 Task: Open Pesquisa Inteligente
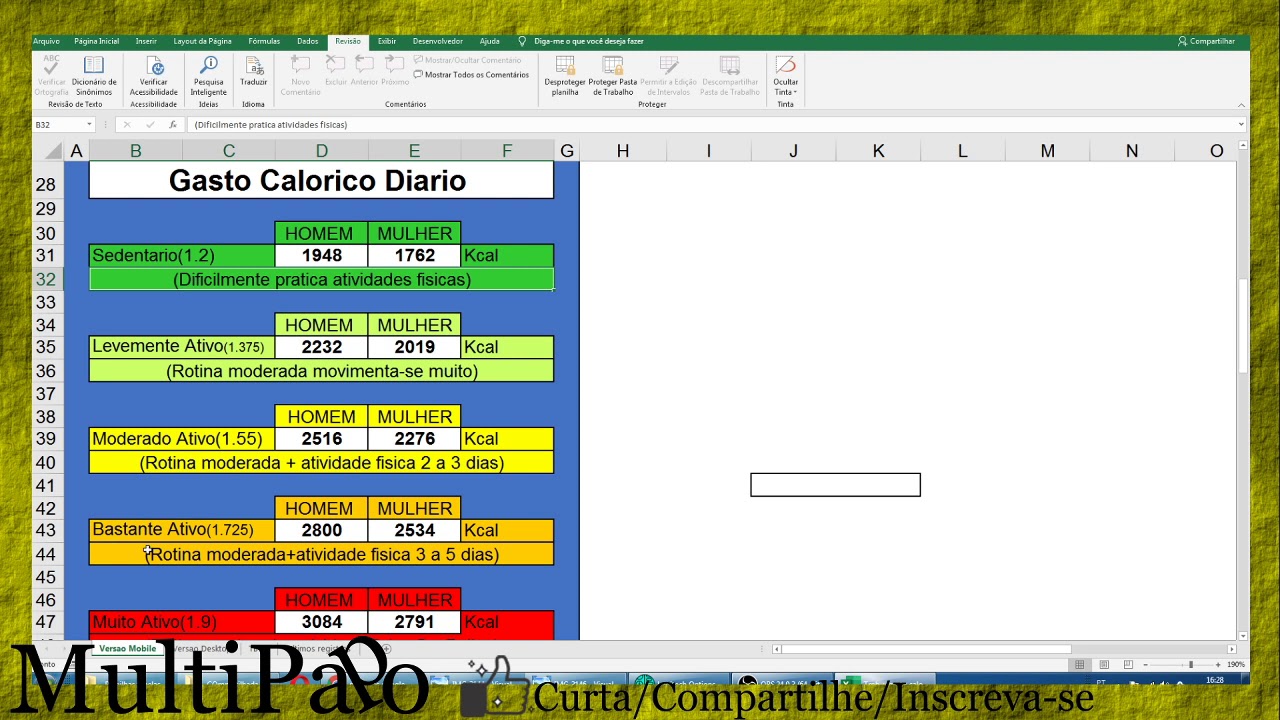[x=209, y=76]
